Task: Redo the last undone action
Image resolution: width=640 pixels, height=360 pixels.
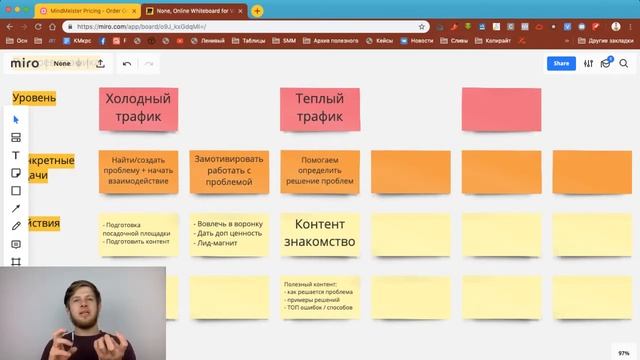Action: tap(149, 64)
